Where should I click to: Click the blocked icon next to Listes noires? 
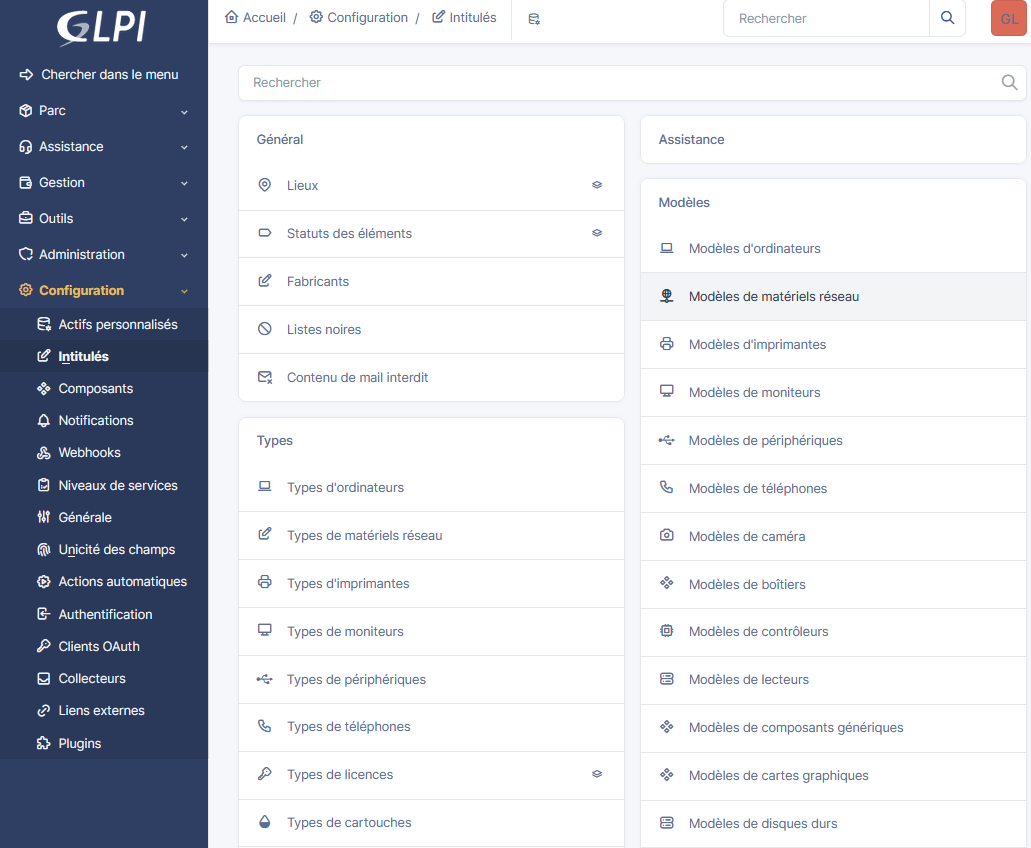(x=264, y=329)
